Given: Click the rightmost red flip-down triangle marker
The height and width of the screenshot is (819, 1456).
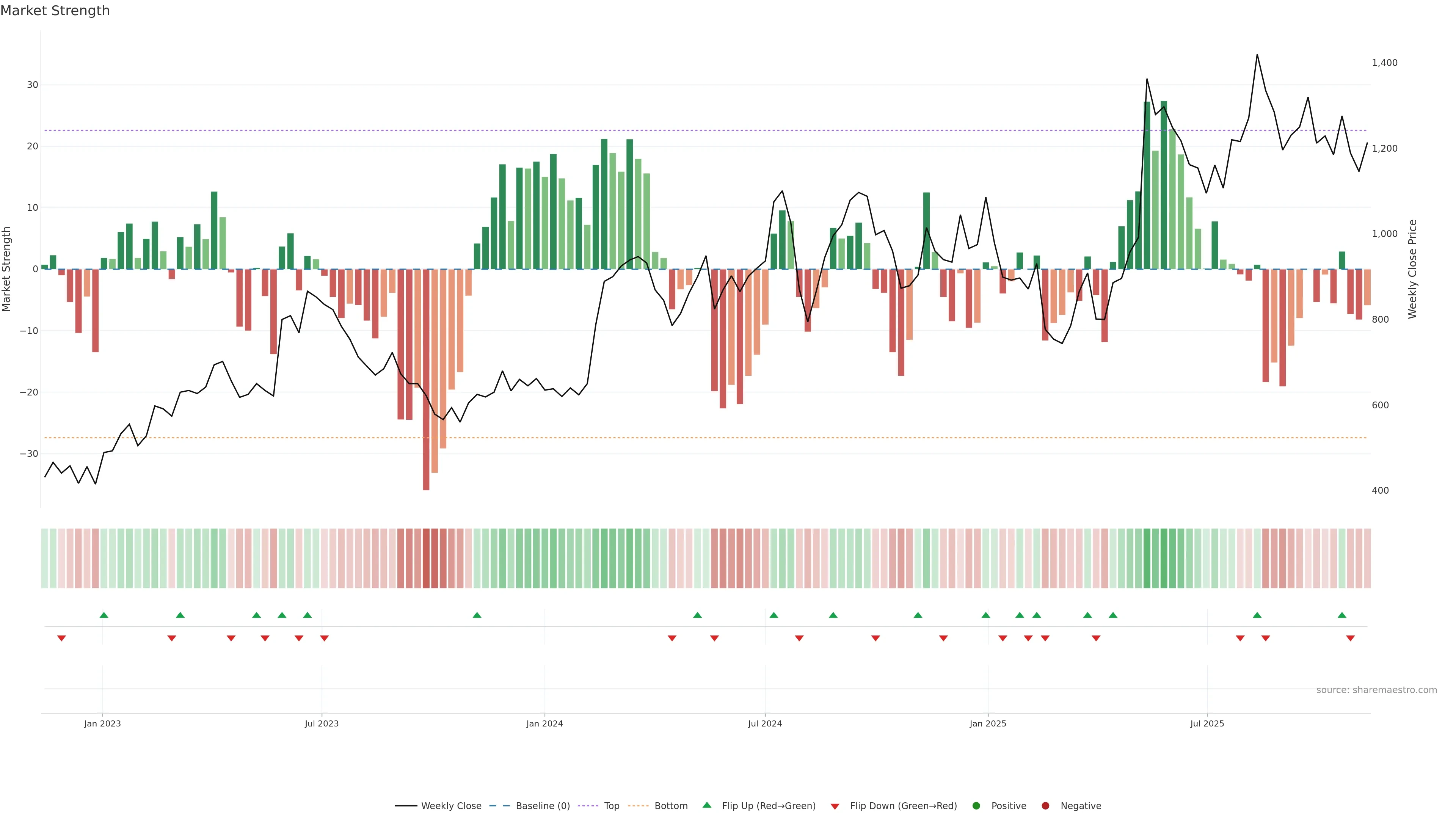Looking at the screenshot, I should (x=1350, y=638).
